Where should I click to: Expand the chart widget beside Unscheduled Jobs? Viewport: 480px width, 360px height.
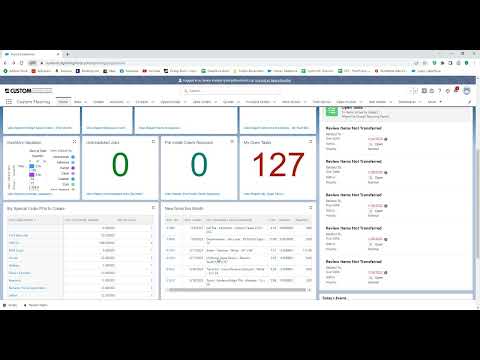74,142
